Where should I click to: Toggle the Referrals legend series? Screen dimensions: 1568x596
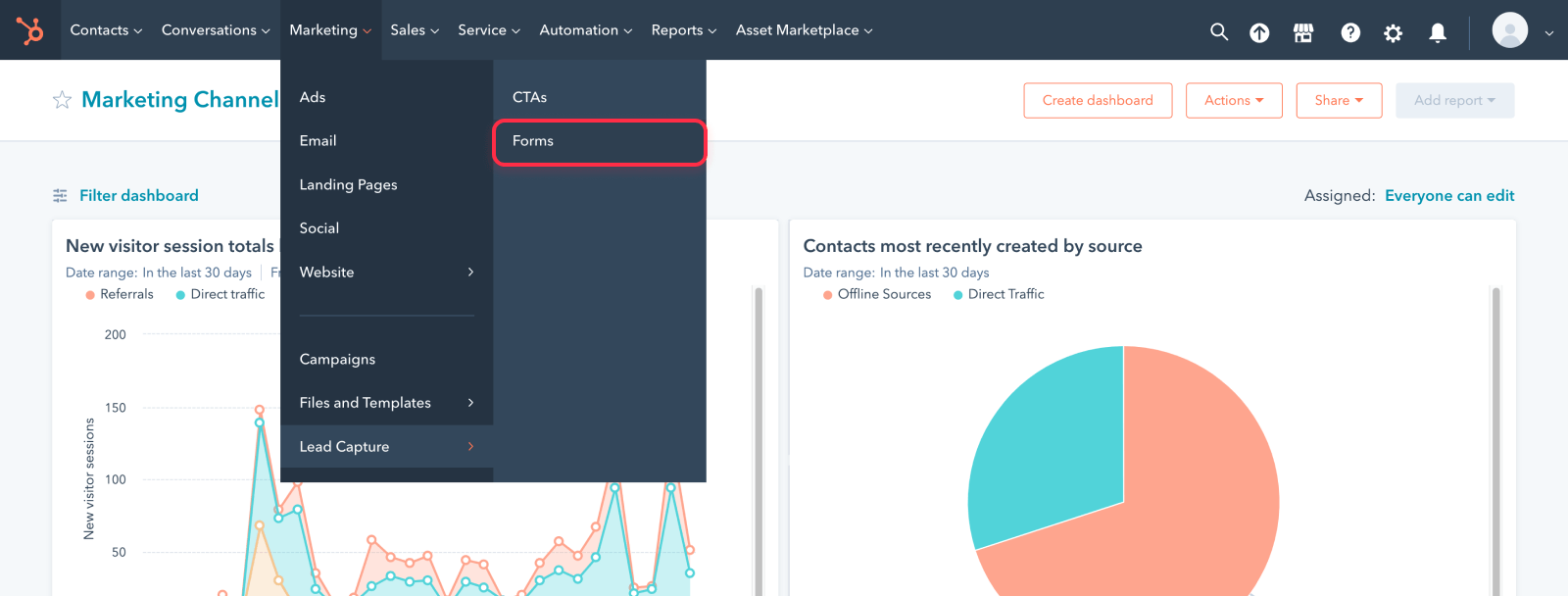(x=120, y=294)
